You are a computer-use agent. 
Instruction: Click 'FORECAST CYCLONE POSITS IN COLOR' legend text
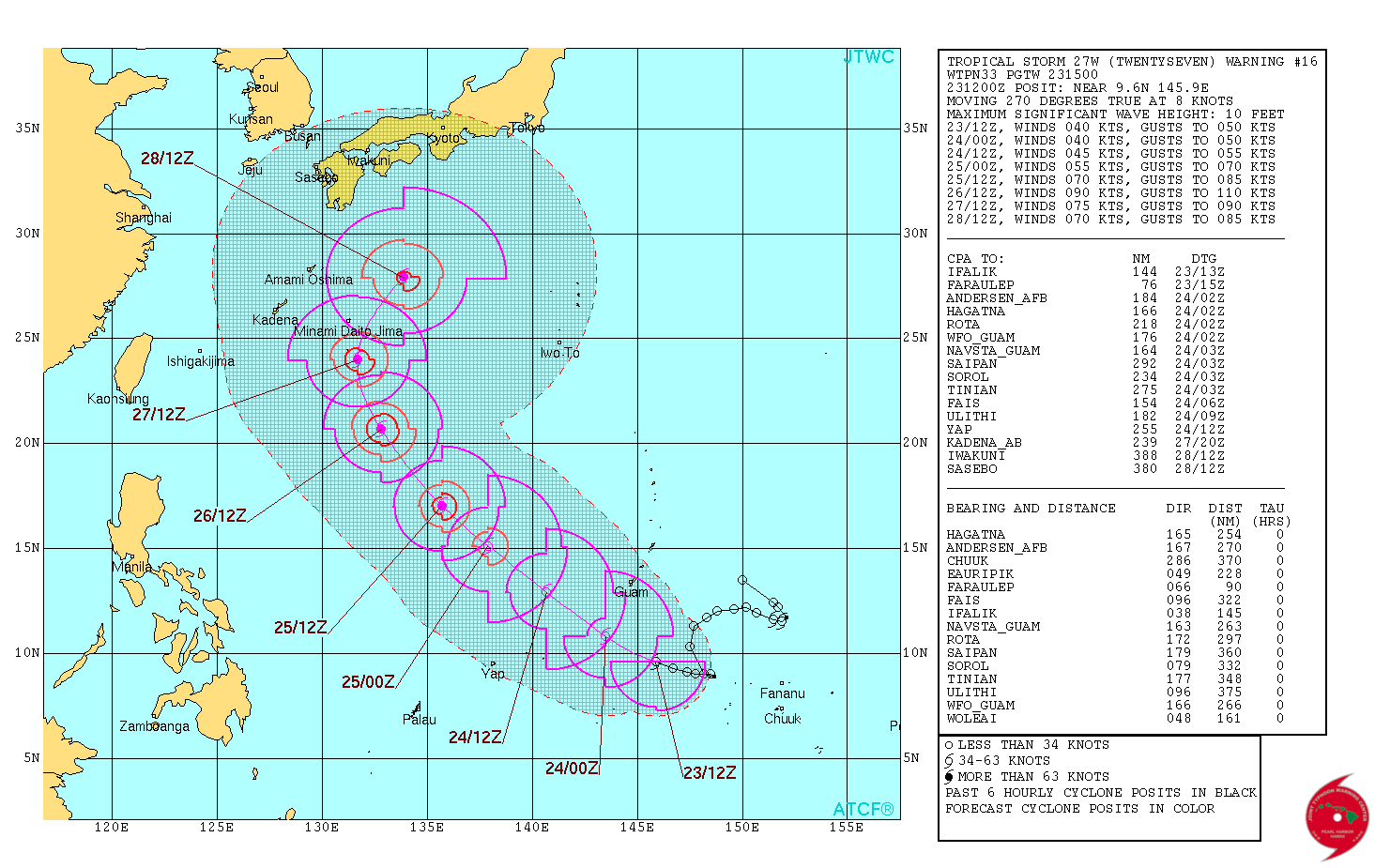tap(1080, 809)
